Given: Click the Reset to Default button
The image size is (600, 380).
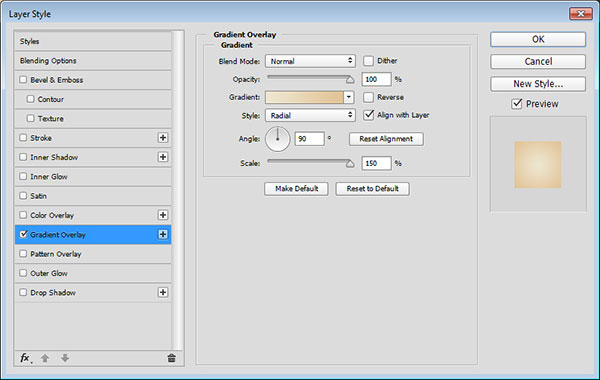Looking at the screenshot, I should click(372, 189).
